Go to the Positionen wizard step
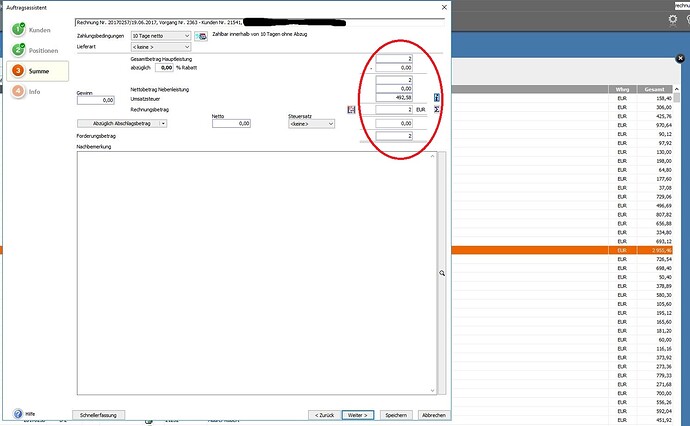Screen dimensions: 690x426 coord(35,50)
